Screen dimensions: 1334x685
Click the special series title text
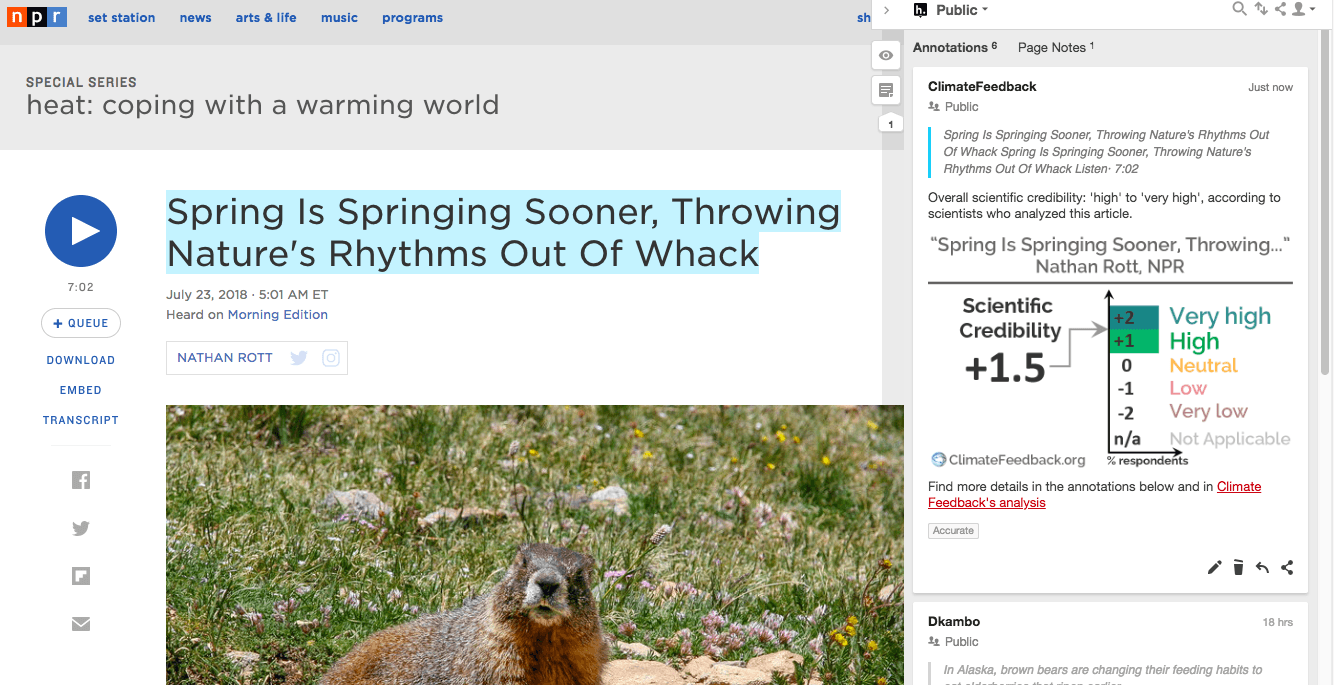(x=263, y=105)
